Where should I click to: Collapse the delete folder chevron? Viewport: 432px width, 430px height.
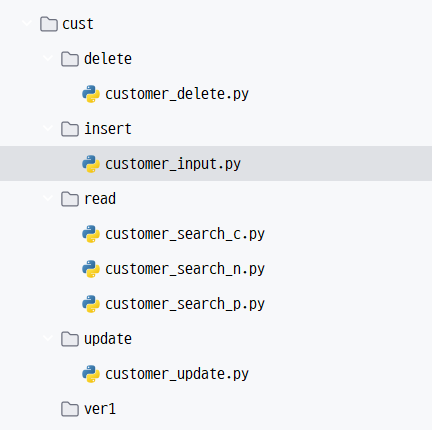(48, 58)
